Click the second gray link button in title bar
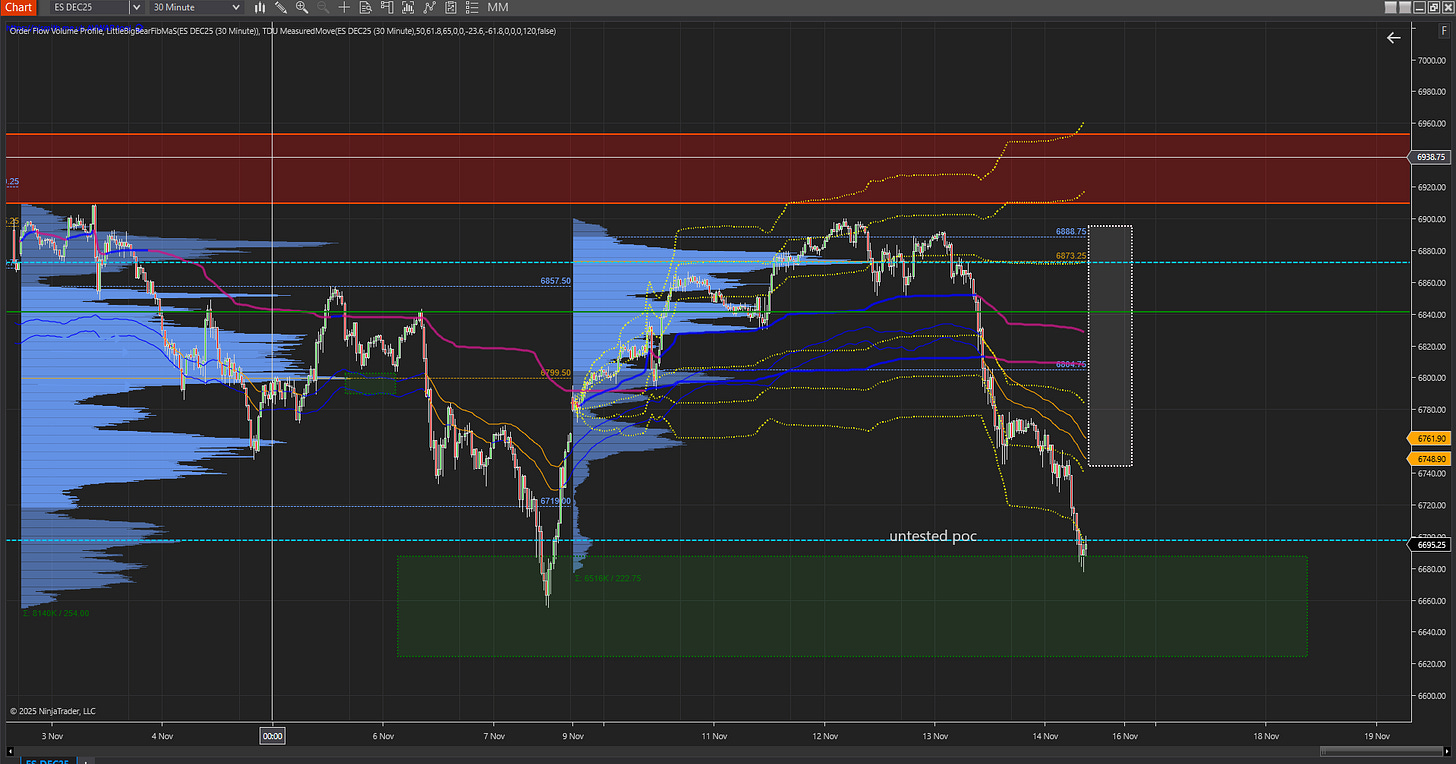The height and width of the screenshot is (764, 1456). coord(1405,7)
